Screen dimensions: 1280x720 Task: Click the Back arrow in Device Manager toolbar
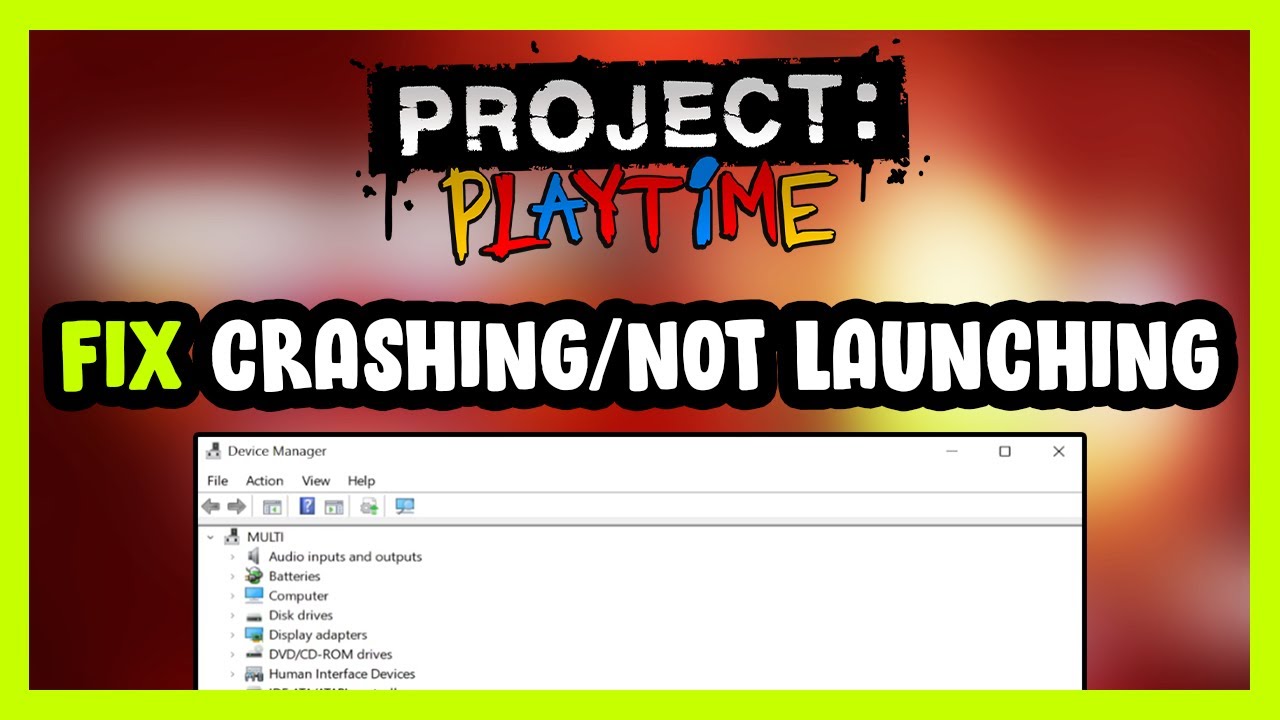(211, 507)
